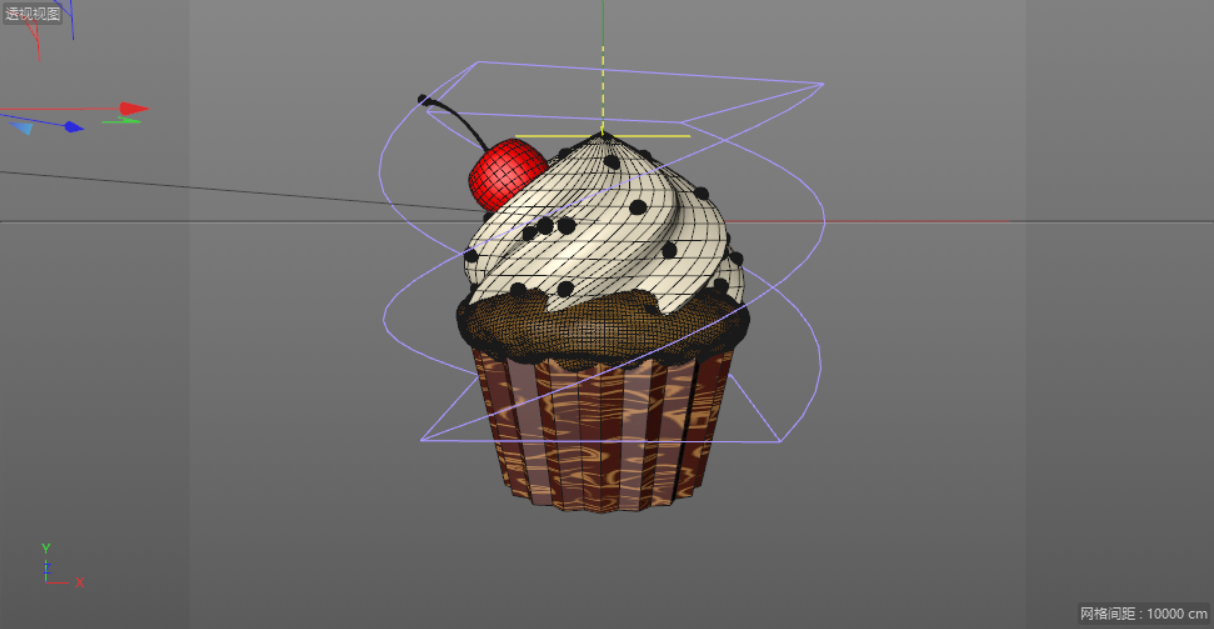The height and width of the screenshot is (629, 1214).
Task: Click the yellow dashed vertical axis line
Action: (x=603, y=90)
